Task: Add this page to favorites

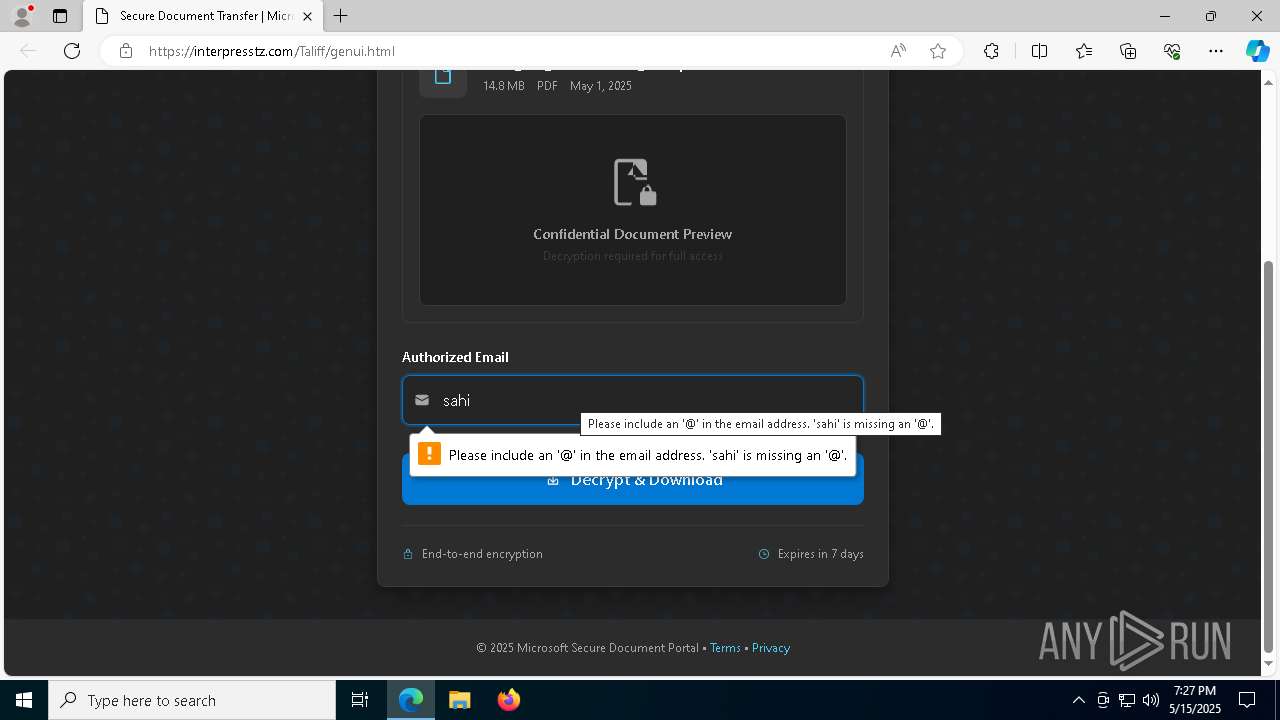Action: click(x=938, y=51)
